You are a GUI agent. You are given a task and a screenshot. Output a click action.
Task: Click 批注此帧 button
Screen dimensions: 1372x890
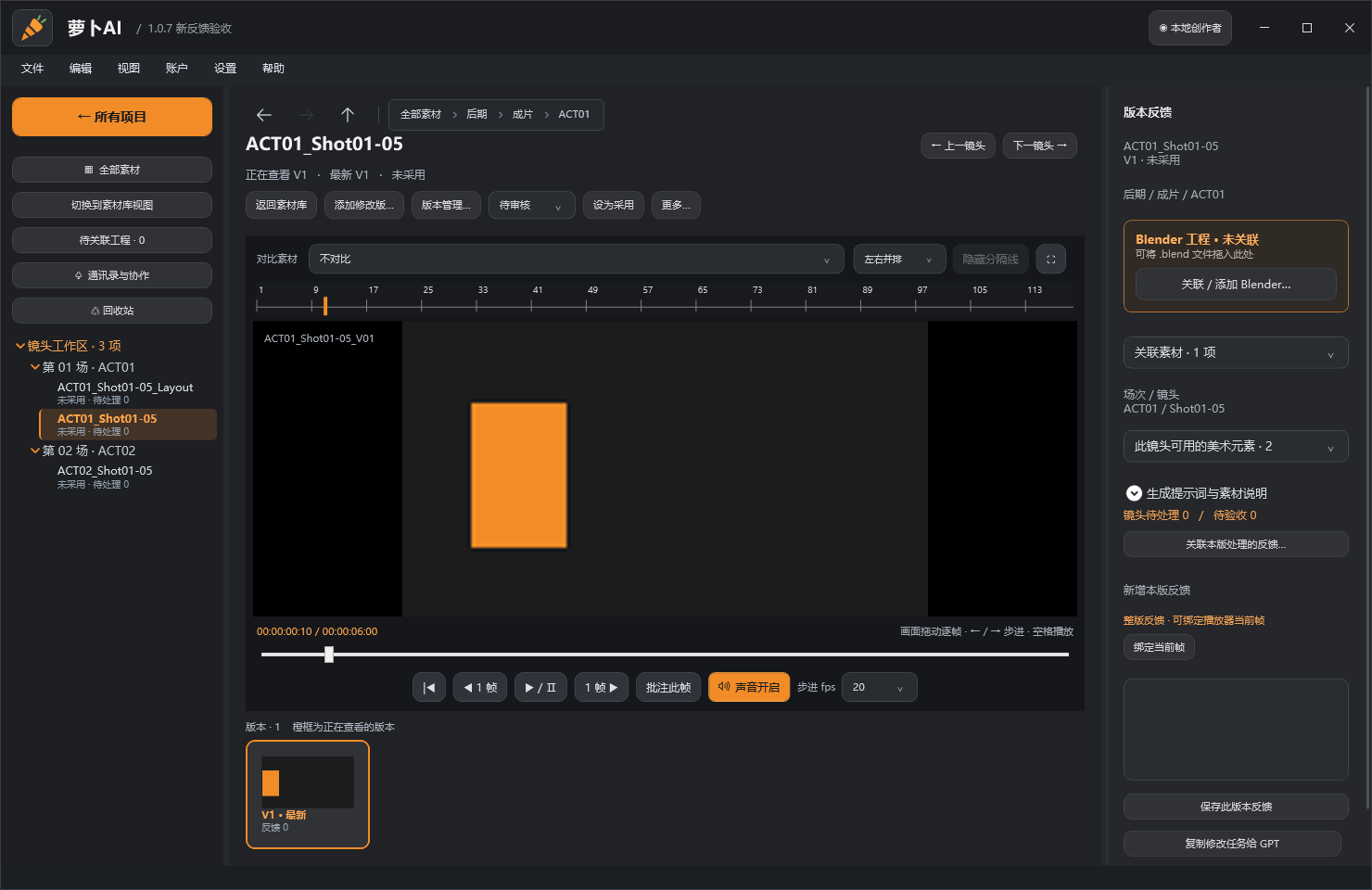coord(668,687)
